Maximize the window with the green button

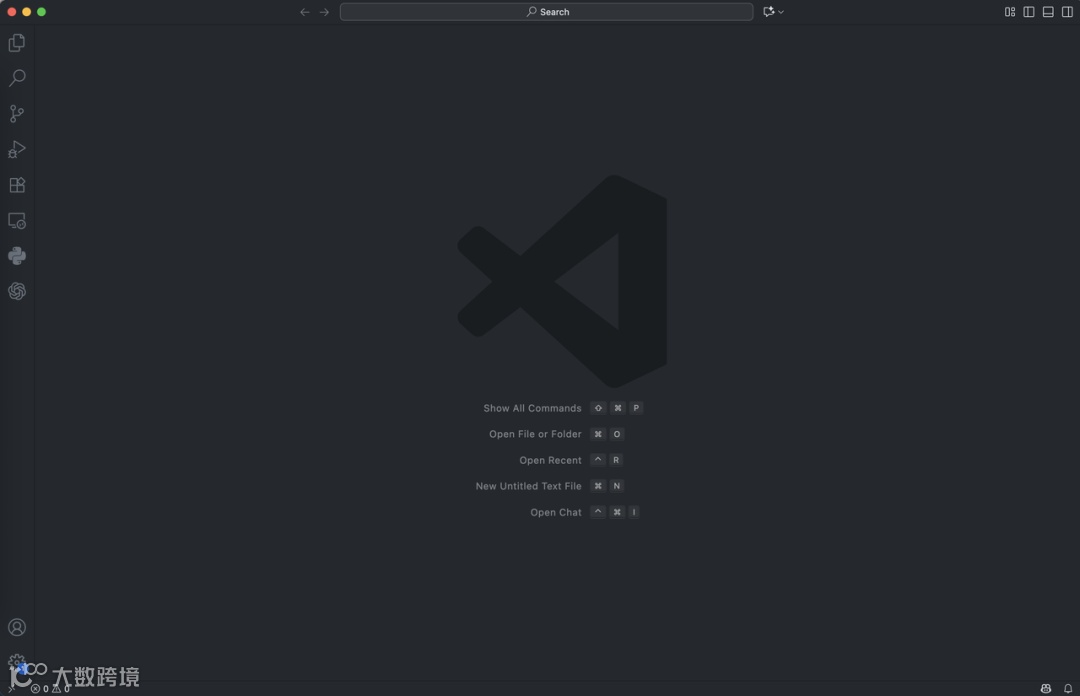click(41, 12)
